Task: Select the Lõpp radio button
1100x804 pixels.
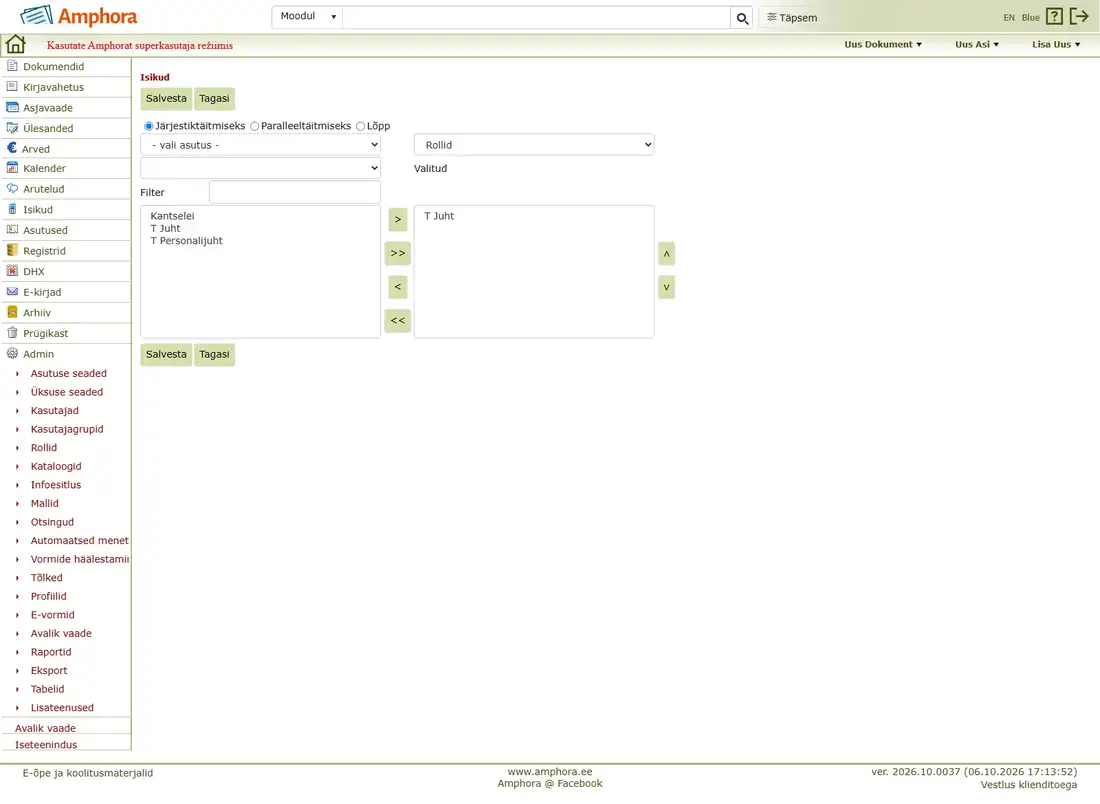Action: click(x=361, y=126)
